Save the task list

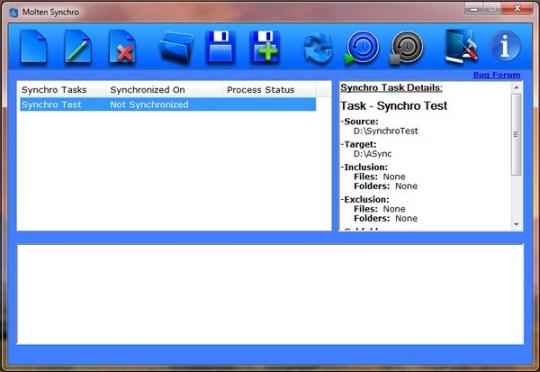coord(221,47)
